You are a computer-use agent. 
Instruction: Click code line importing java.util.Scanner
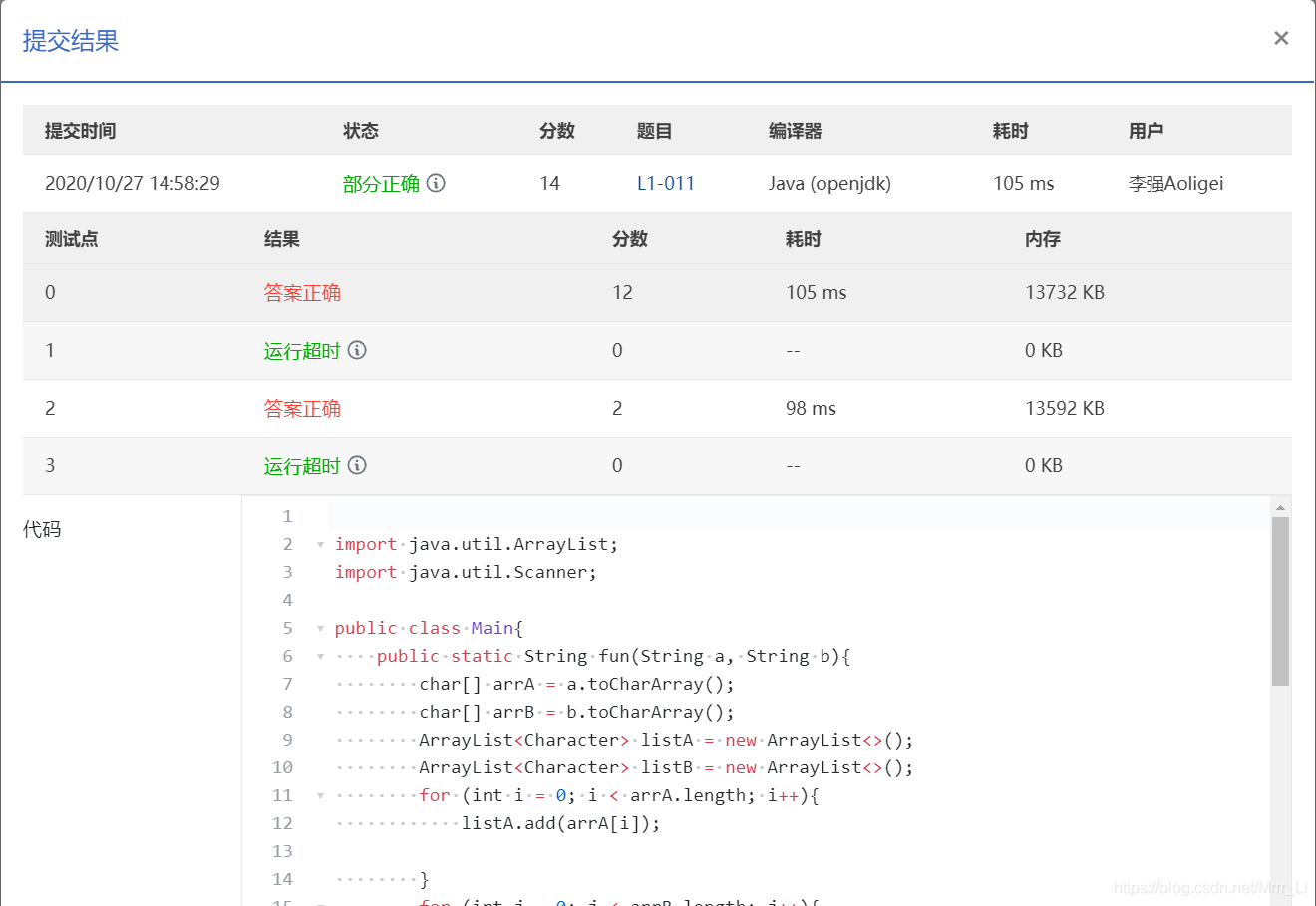click(x=466, y=573)
